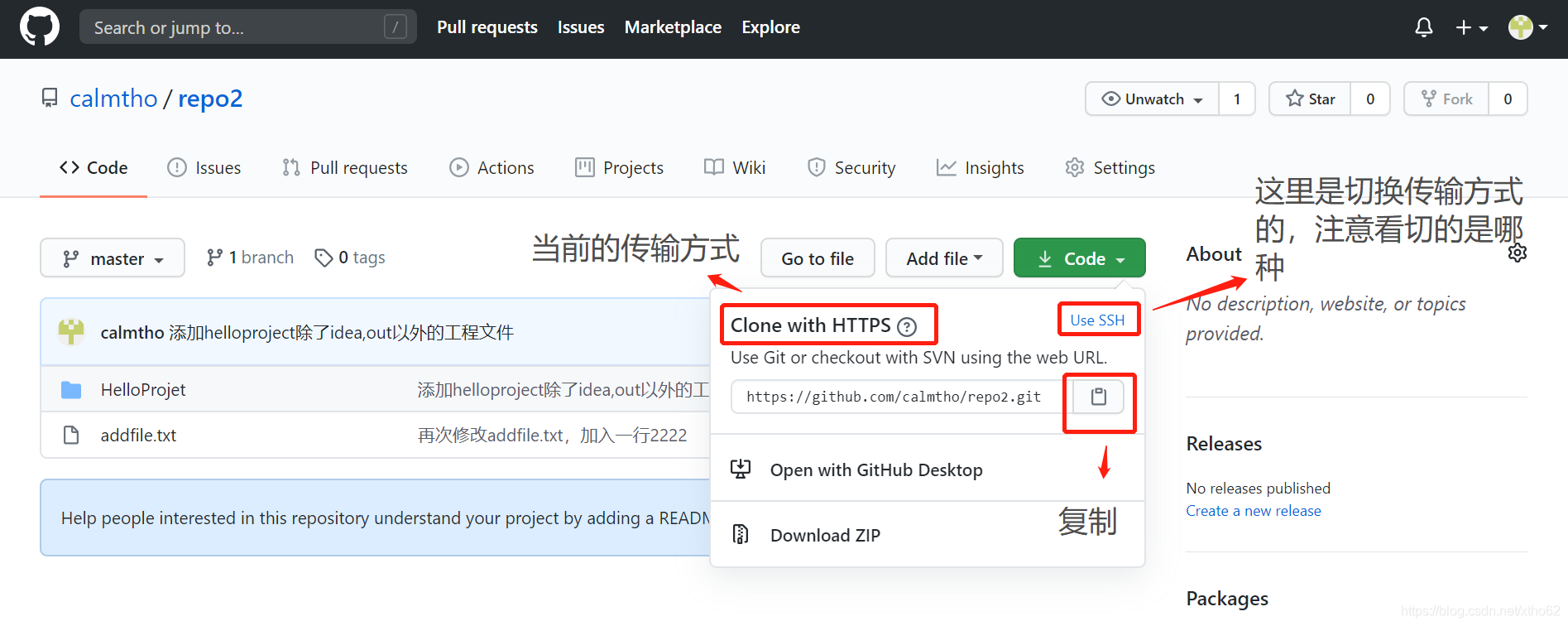
Task: Copy the clone URL with clipboard icon
Action: pos(1098,397)
